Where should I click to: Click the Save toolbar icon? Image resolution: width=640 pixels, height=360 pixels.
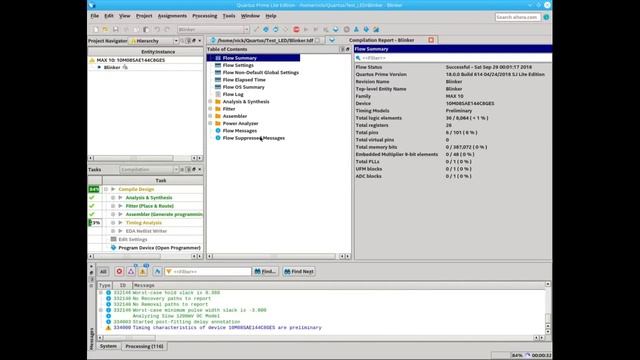(116, 29)
